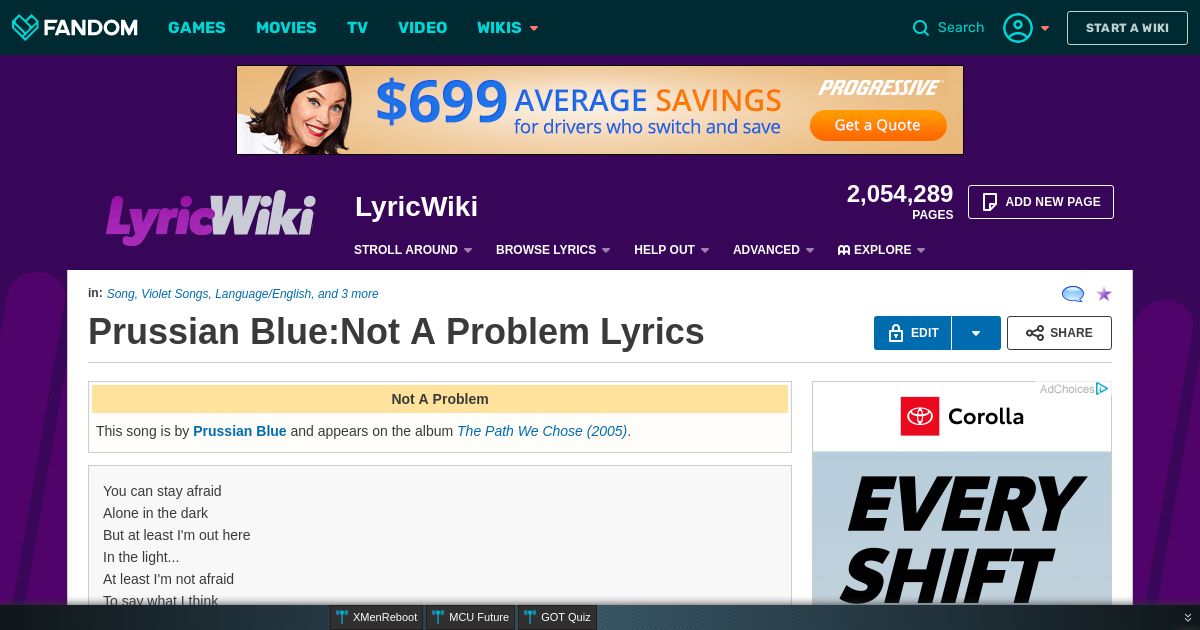Go to GAMES section

coord(197,28)
